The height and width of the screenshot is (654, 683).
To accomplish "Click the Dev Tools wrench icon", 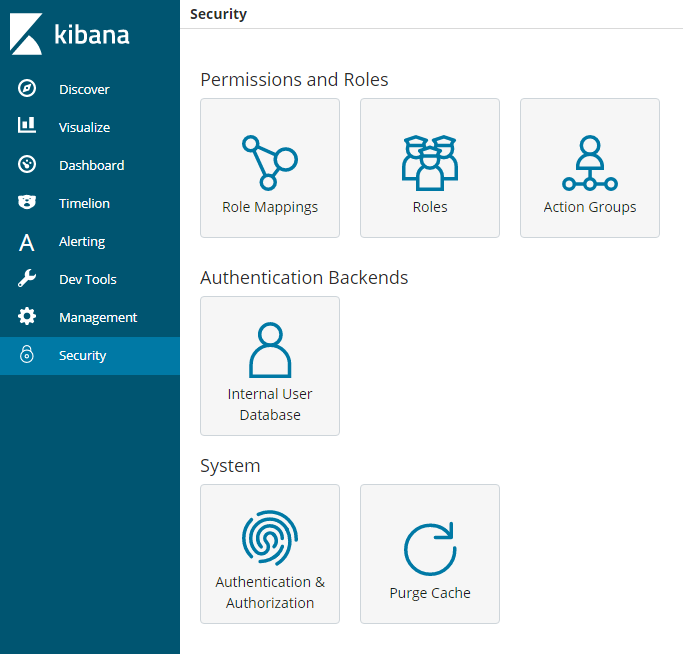I will coord(27,279).
